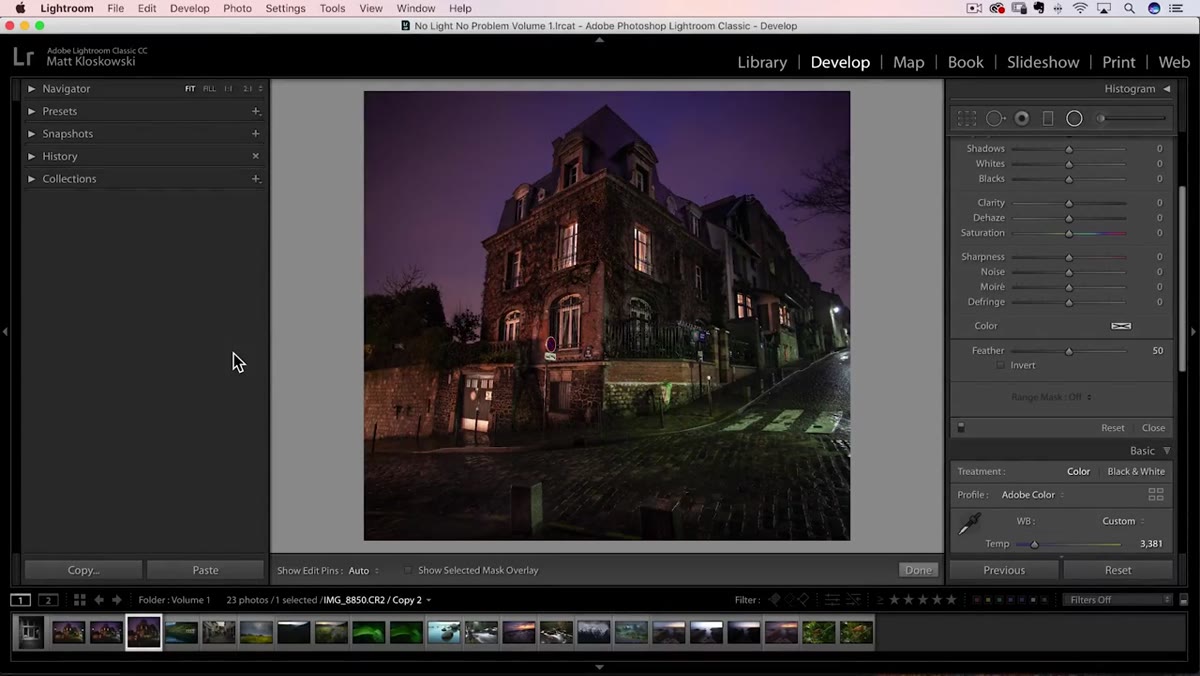Click the main window 1 display icon
Image resolution: width=1200 pixels, height=676 pixels.
[x=20, y=600]
